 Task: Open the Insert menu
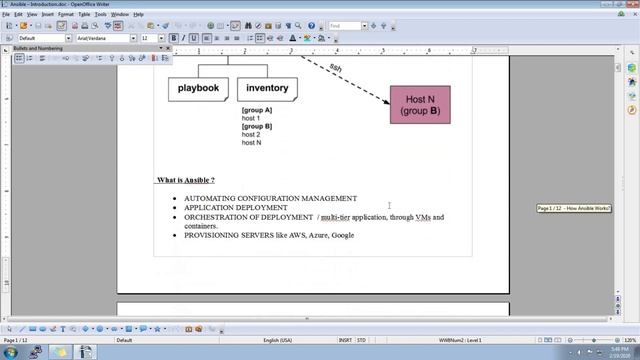[47, 14]
